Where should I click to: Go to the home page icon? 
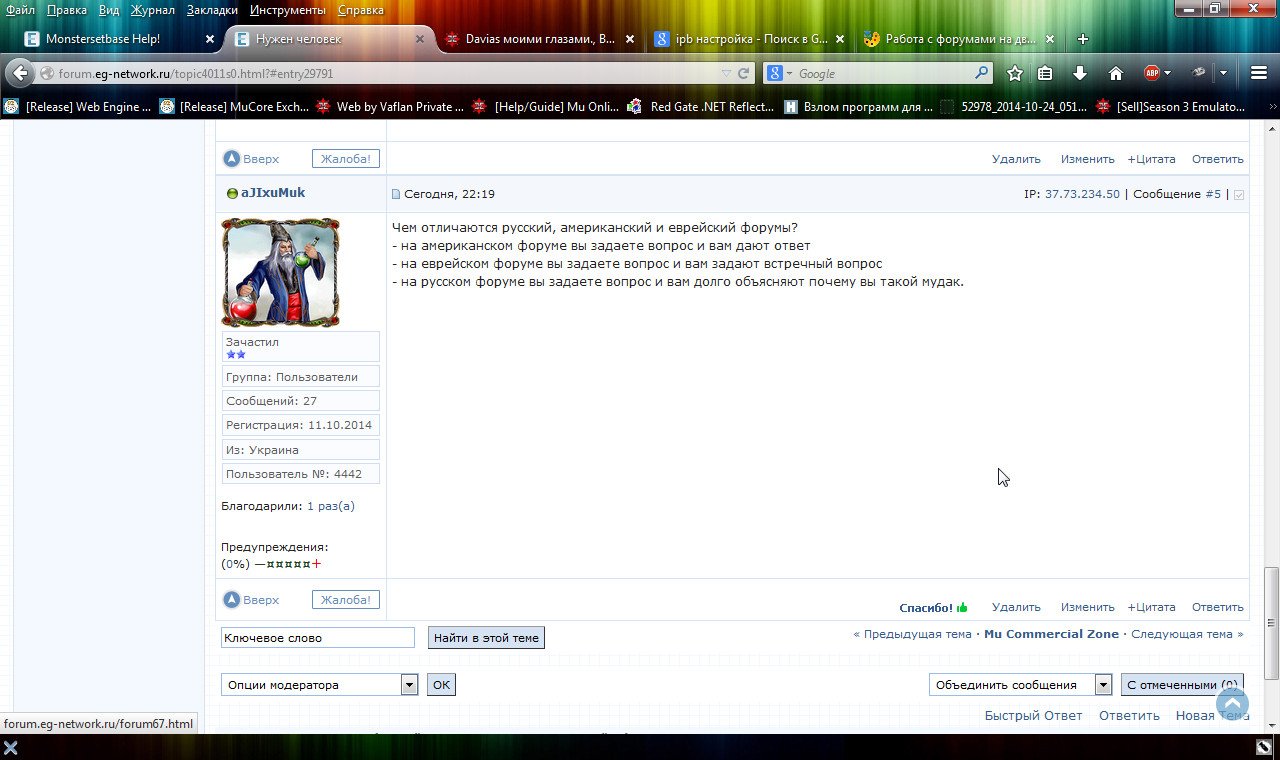click(1116, 73)
